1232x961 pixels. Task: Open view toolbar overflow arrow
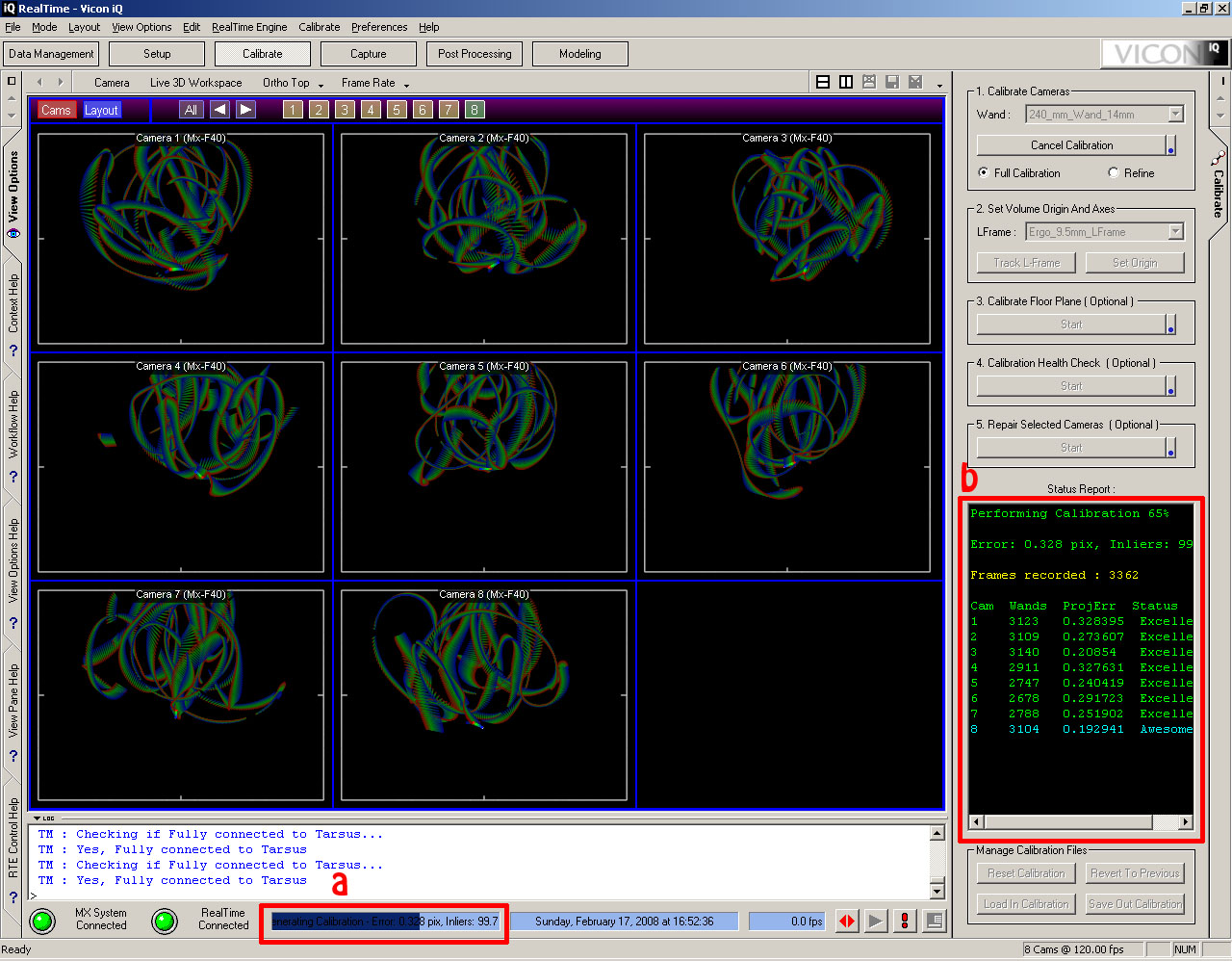pos(940,85)
